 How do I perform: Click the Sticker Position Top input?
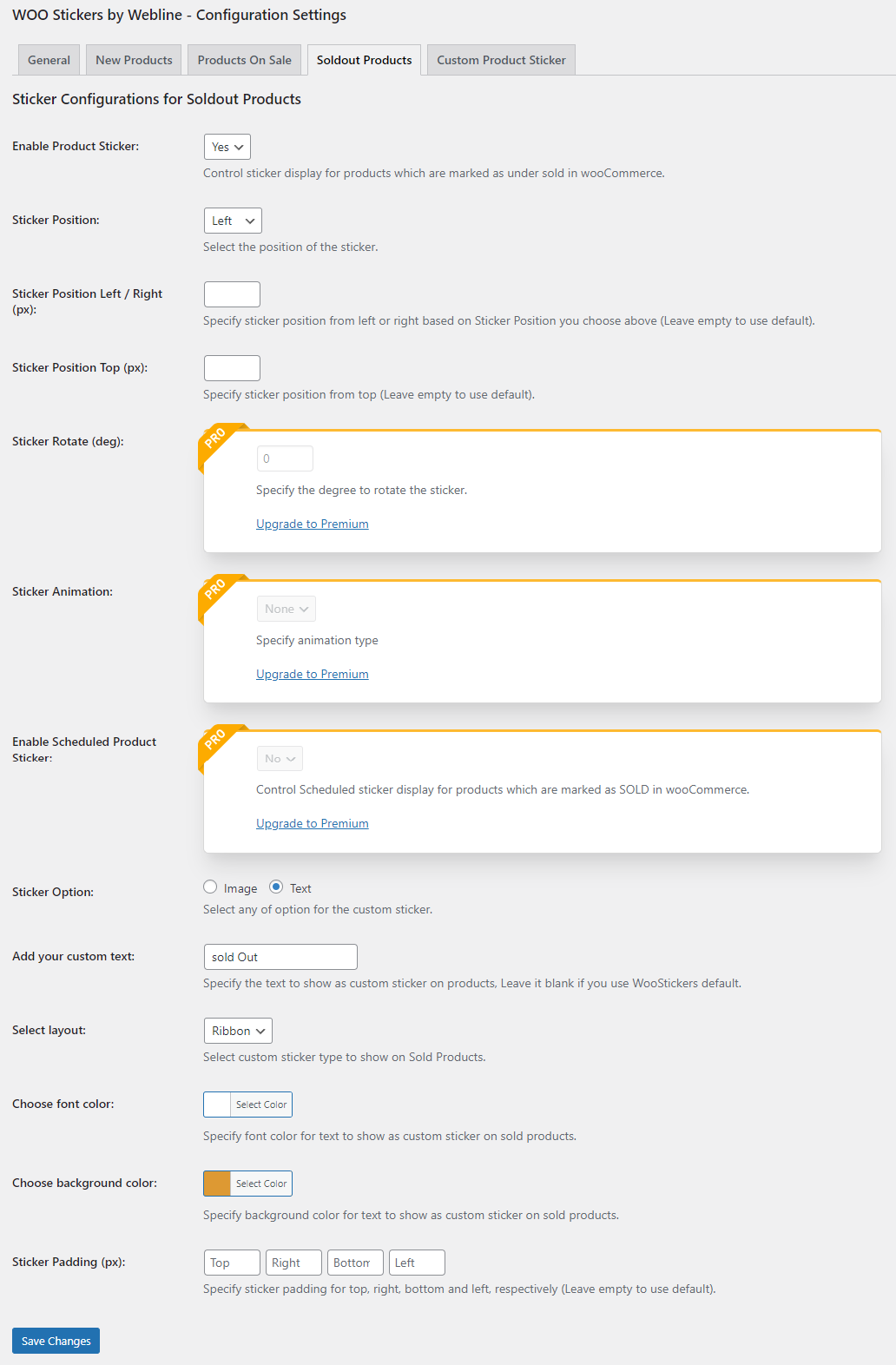232,368
